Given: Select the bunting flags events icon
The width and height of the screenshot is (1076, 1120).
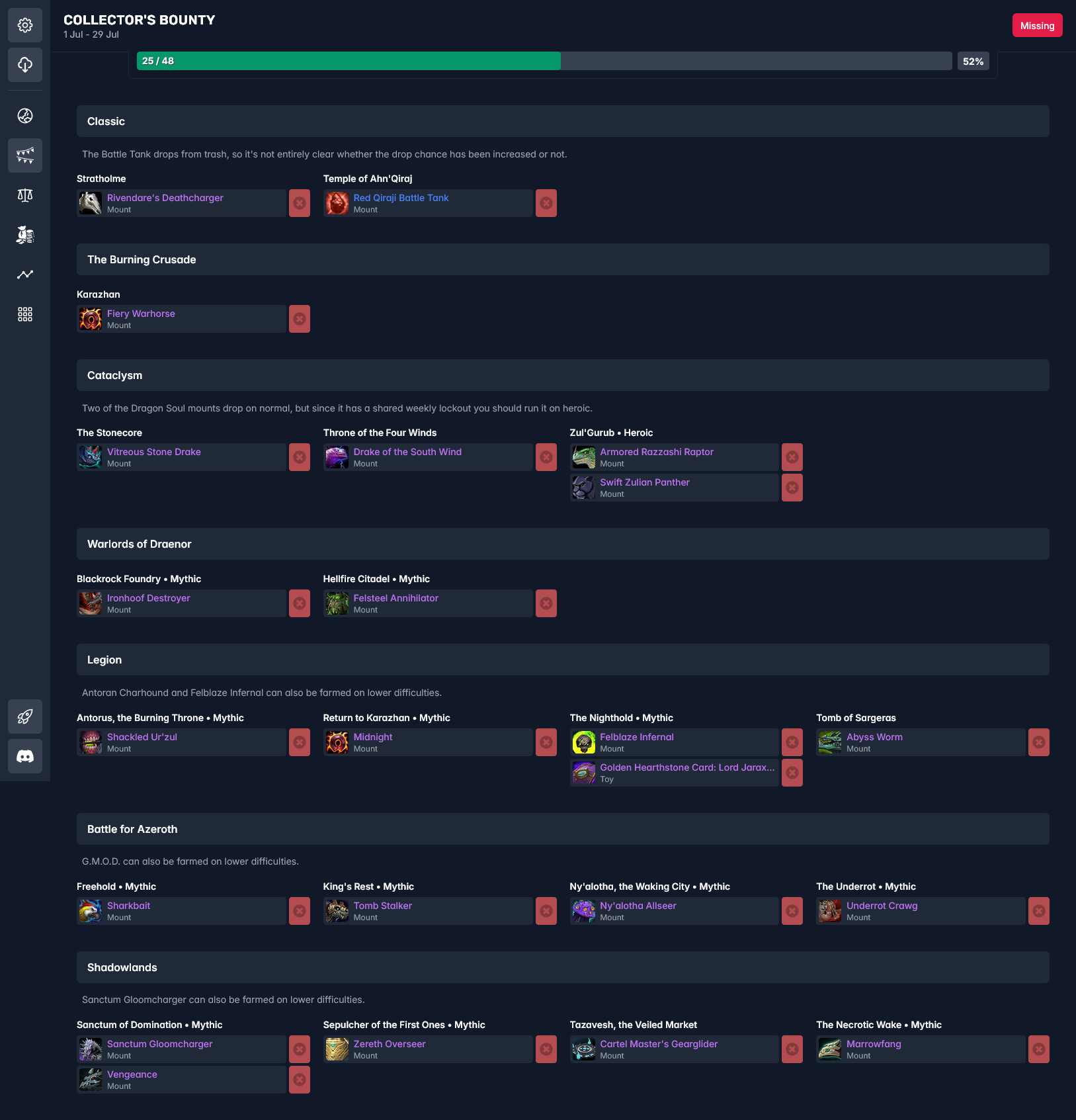Looking at the screenshot, I should click(x=25, y=155).
